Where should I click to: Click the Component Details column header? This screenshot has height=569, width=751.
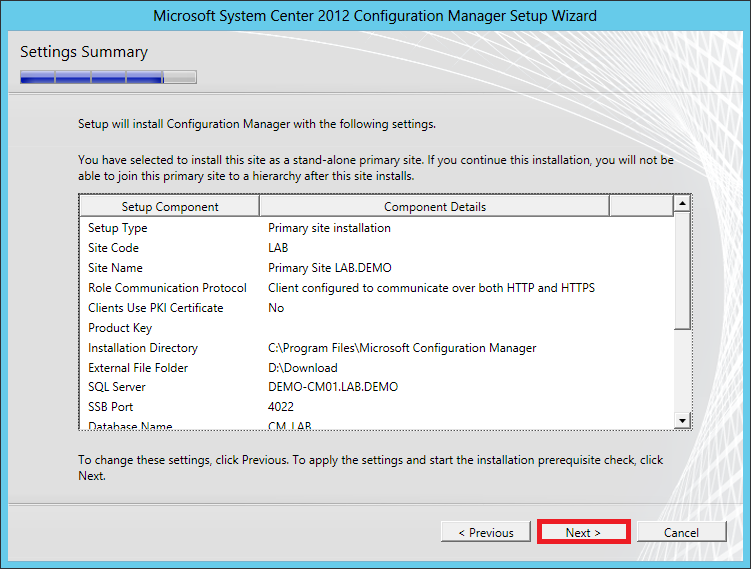434,206
